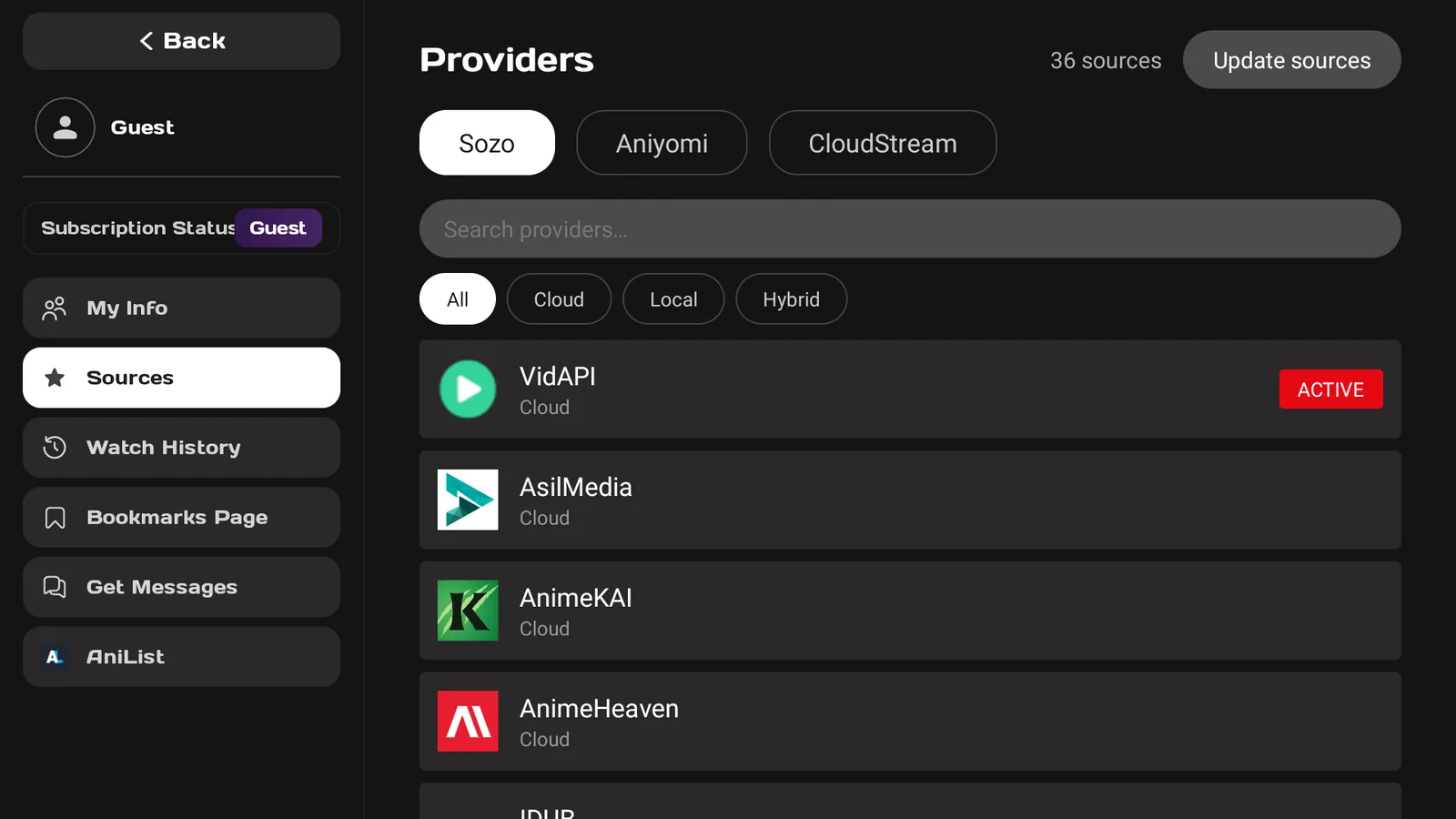Click the Watch History clock icon
This screenshot has width=1456, height=819.
pos(55,448)
